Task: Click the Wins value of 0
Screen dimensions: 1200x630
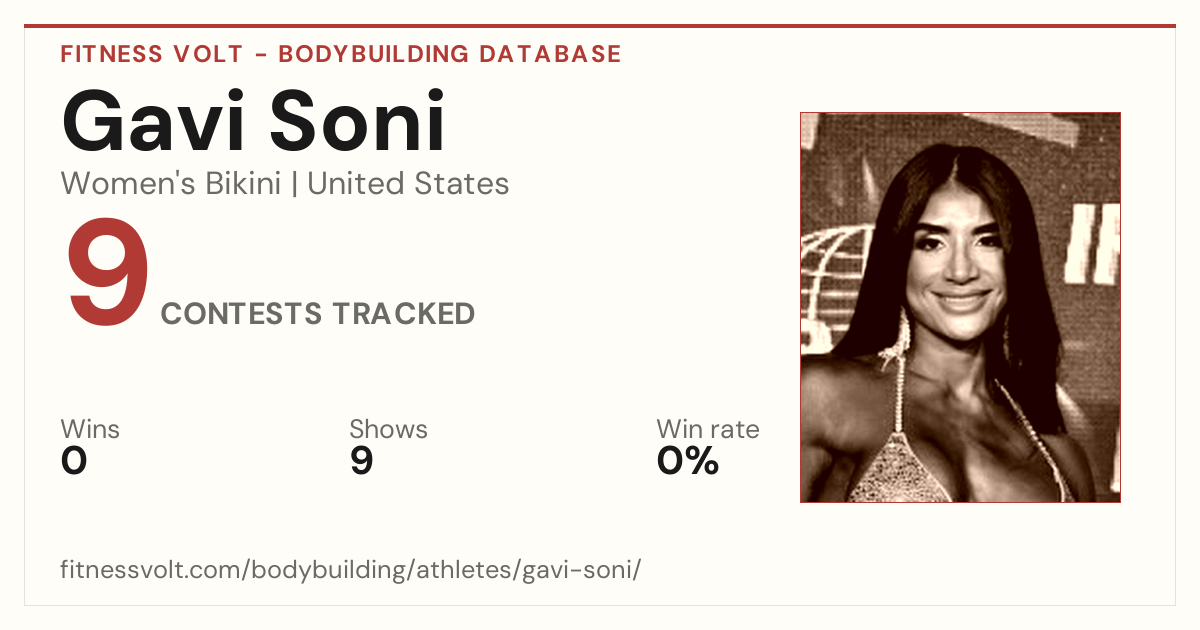Action: click(x=74, y=461)
